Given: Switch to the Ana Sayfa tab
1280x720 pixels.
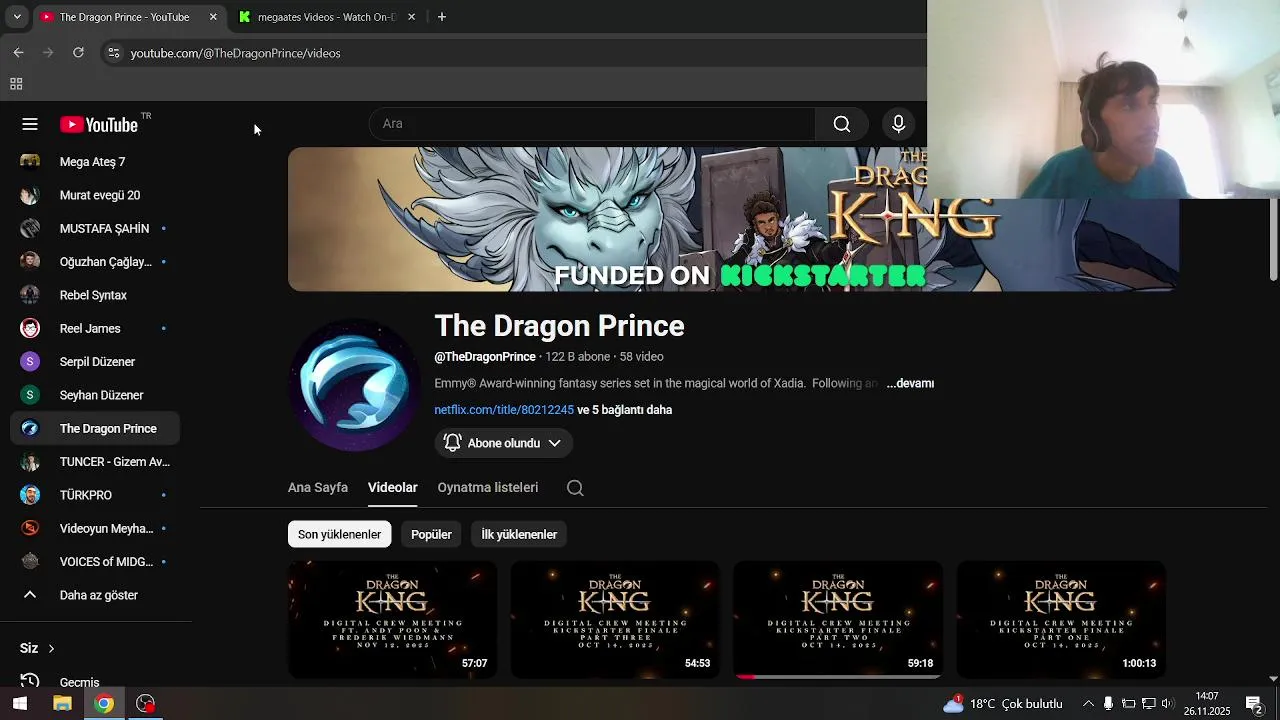Looking at the screenshot, I should point(318,487).
